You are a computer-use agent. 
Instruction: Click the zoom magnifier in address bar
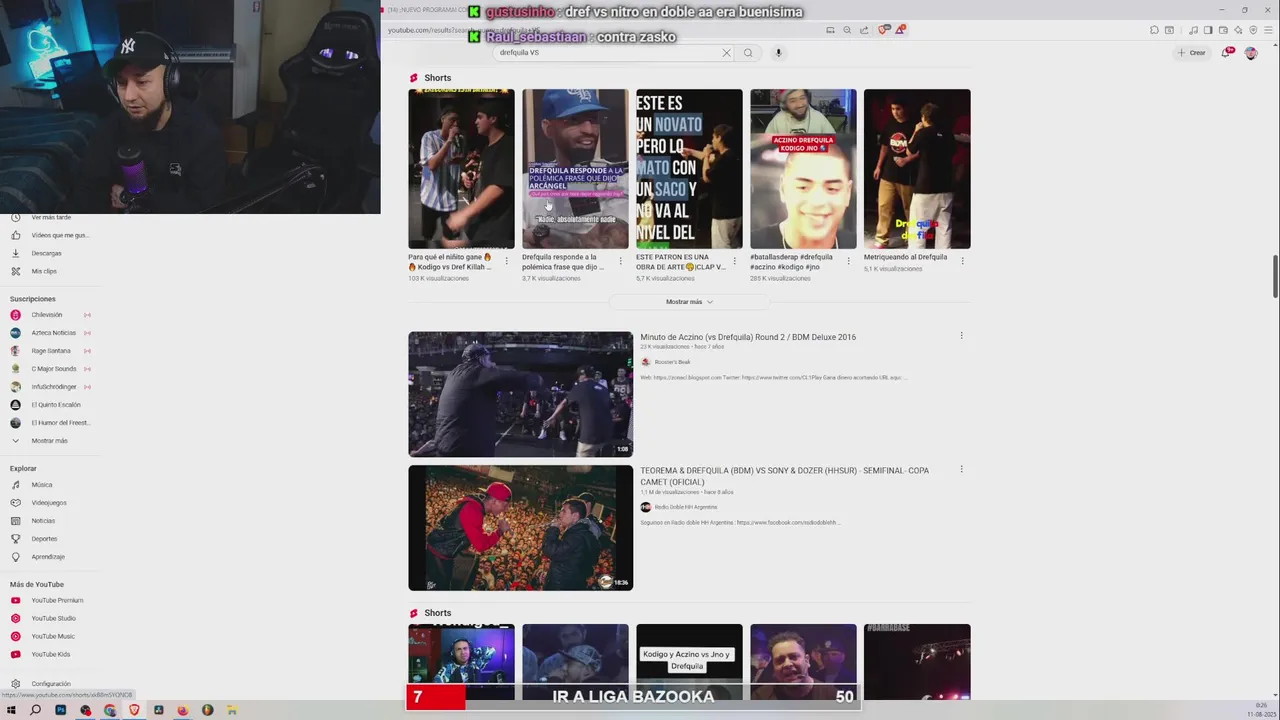[847, 30]
